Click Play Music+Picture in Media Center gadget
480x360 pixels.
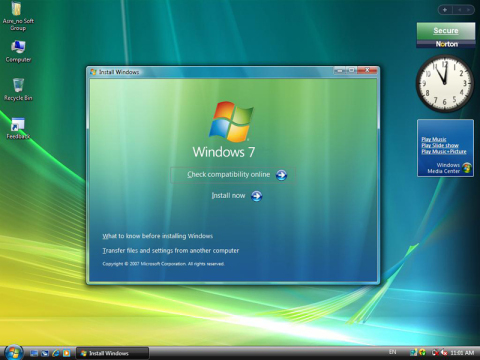(444, 152)
